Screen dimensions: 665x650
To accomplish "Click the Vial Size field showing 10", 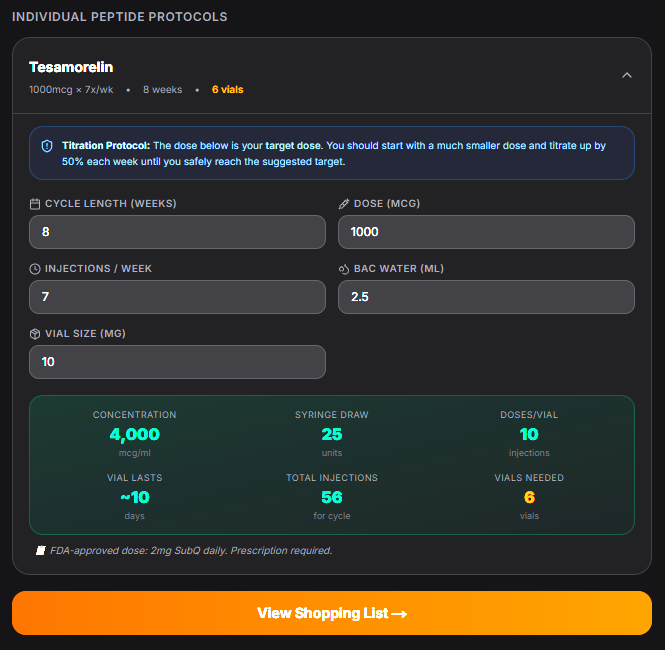I will [177, 362].
